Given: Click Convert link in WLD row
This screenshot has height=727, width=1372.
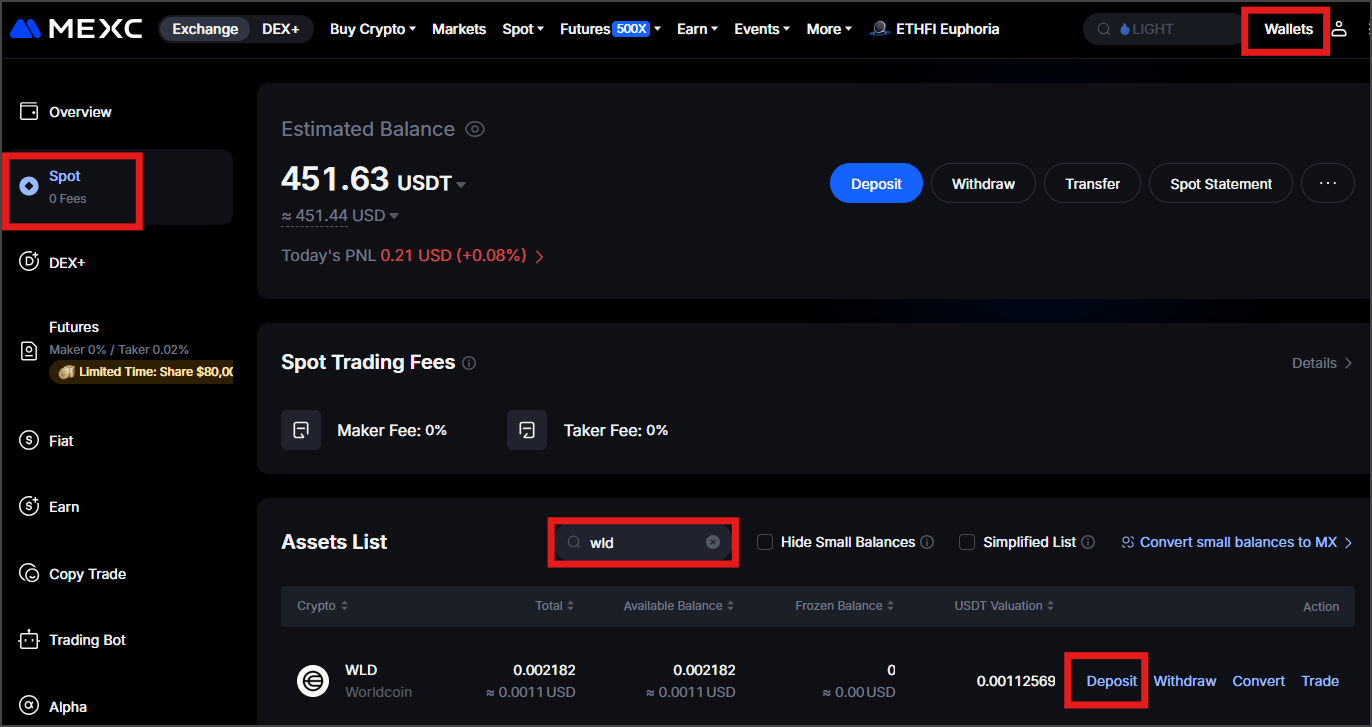Looking at the screenshot, I should pos(1258,681).
